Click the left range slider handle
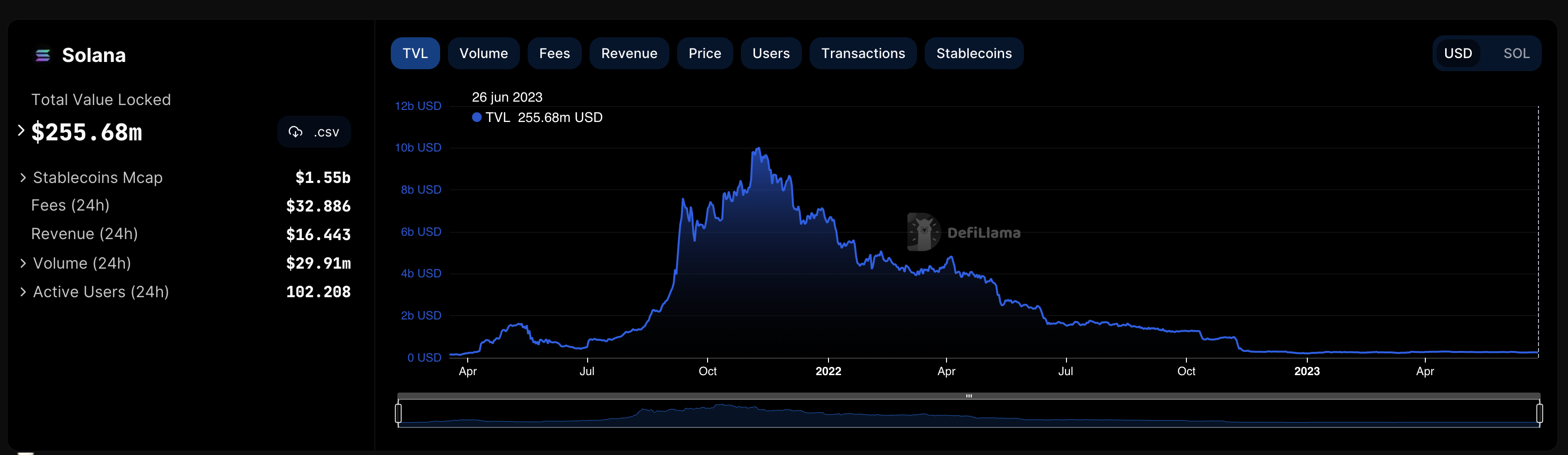This screenshot has width=1568, height=455. tap(398, 413)
